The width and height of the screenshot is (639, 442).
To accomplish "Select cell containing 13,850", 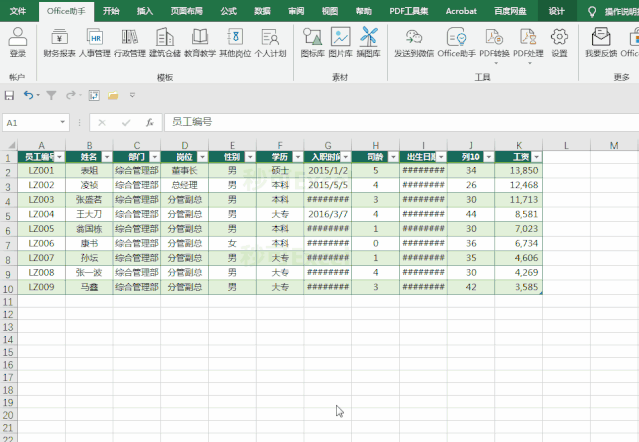I will (x=519, y=170).
